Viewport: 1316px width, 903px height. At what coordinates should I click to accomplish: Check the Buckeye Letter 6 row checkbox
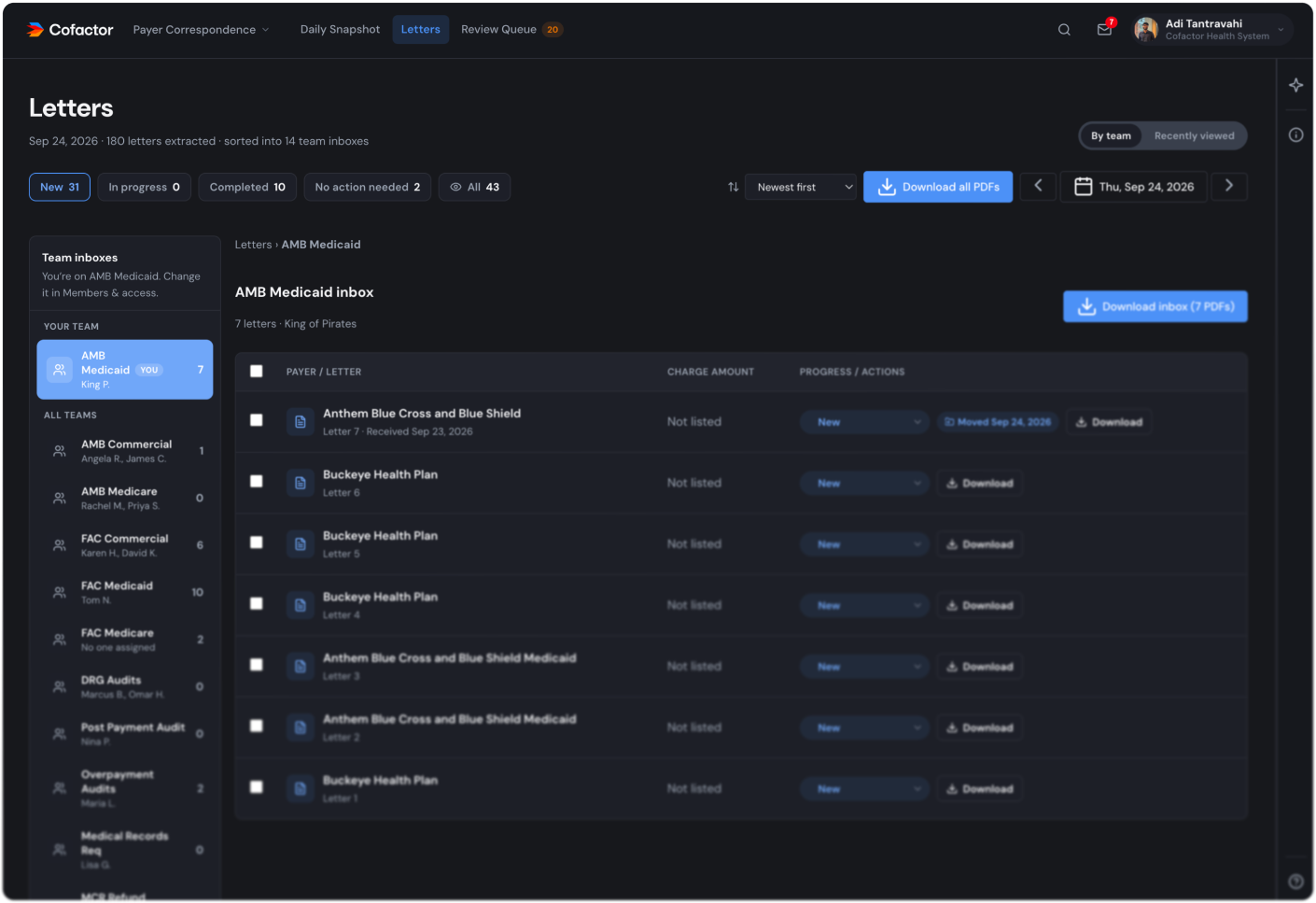tap(257, 482)
